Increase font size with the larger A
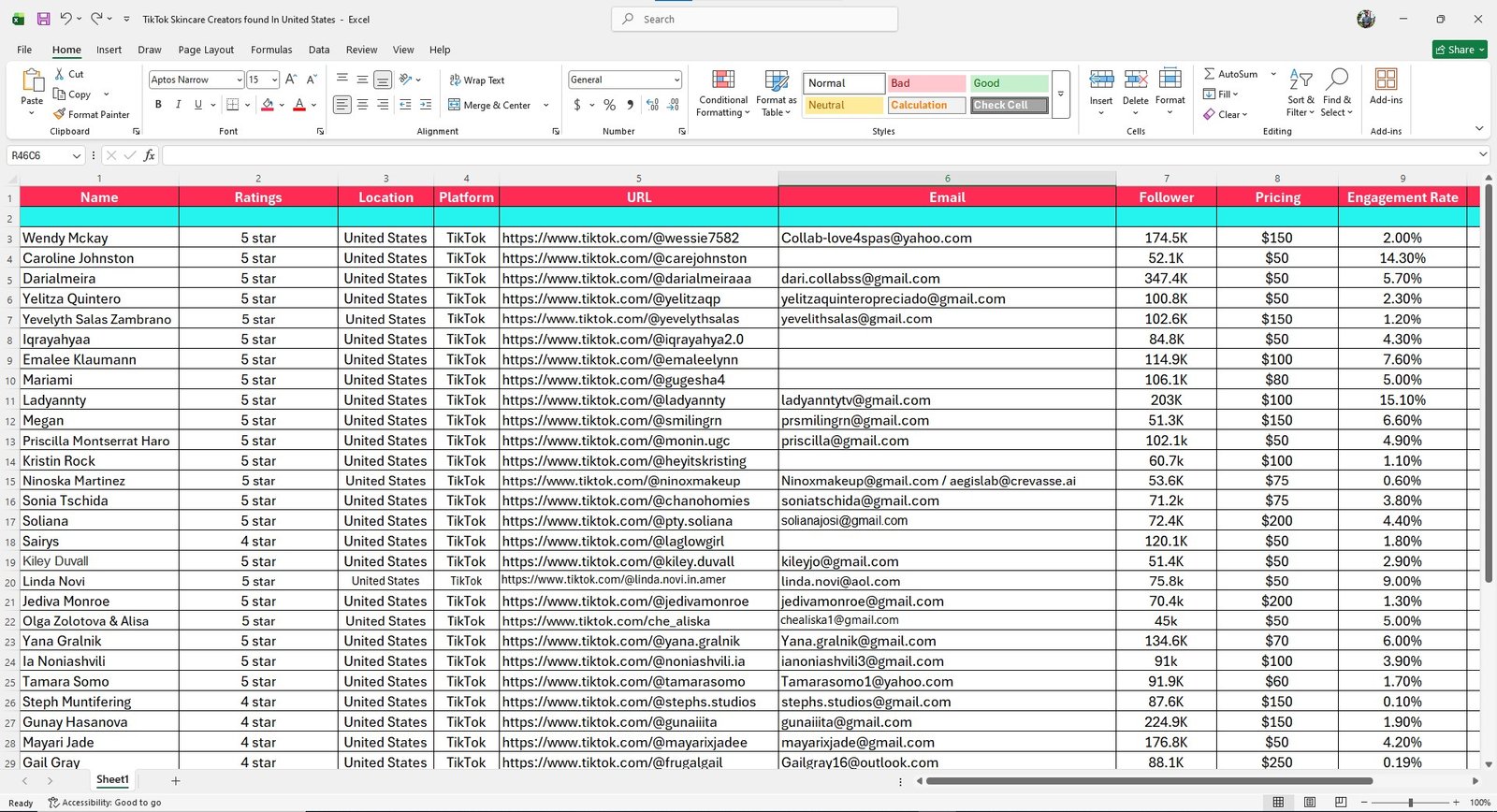 pyautogui.click(x=291, y=80)
